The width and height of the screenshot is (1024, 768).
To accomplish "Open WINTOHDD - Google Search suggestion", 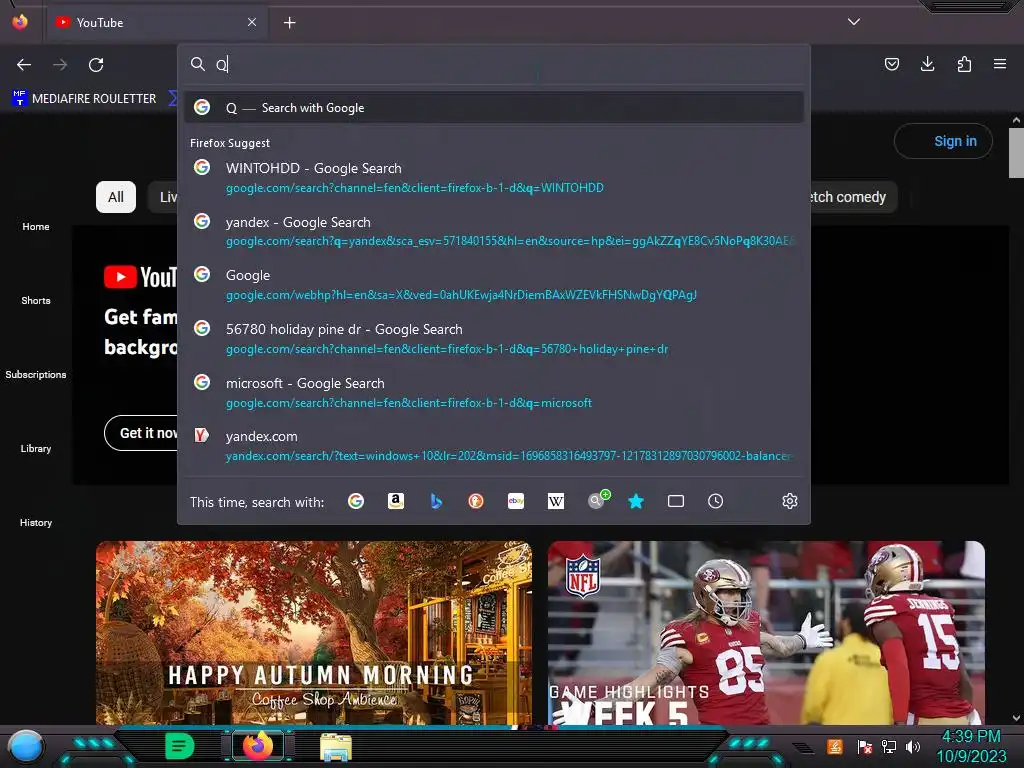I will point(494,178).
